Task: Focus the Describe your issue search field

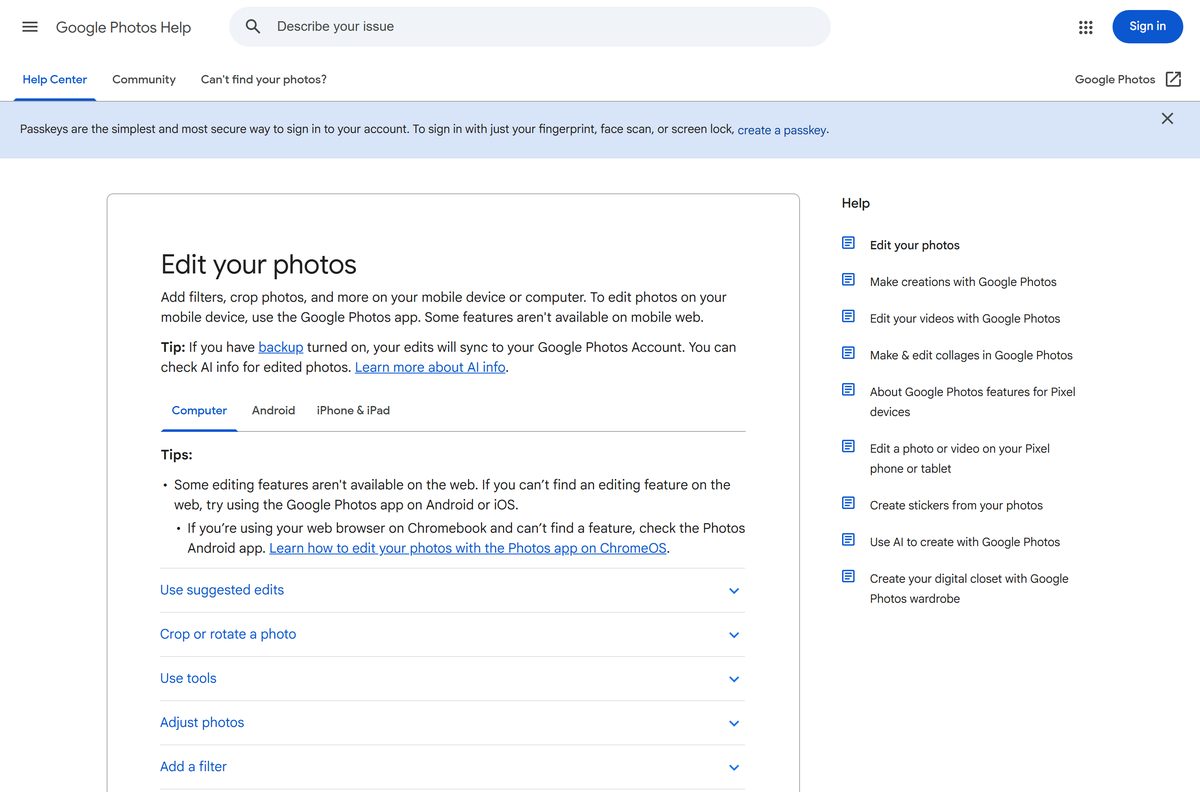Action: point(530,27)
